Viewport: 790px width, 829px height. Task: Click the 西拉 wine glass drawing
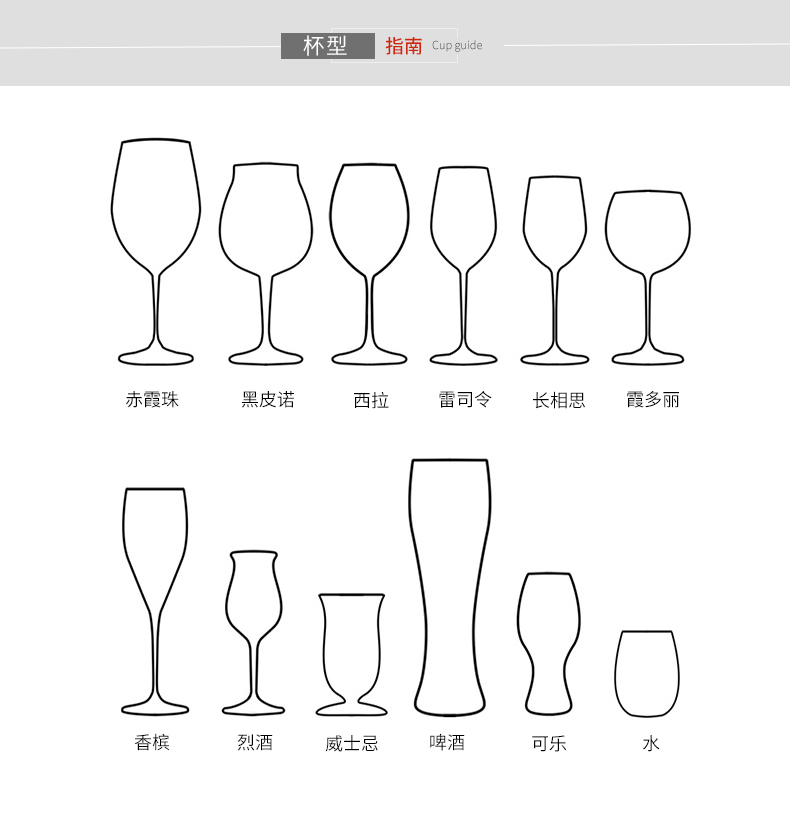click(x=369, y=264)
